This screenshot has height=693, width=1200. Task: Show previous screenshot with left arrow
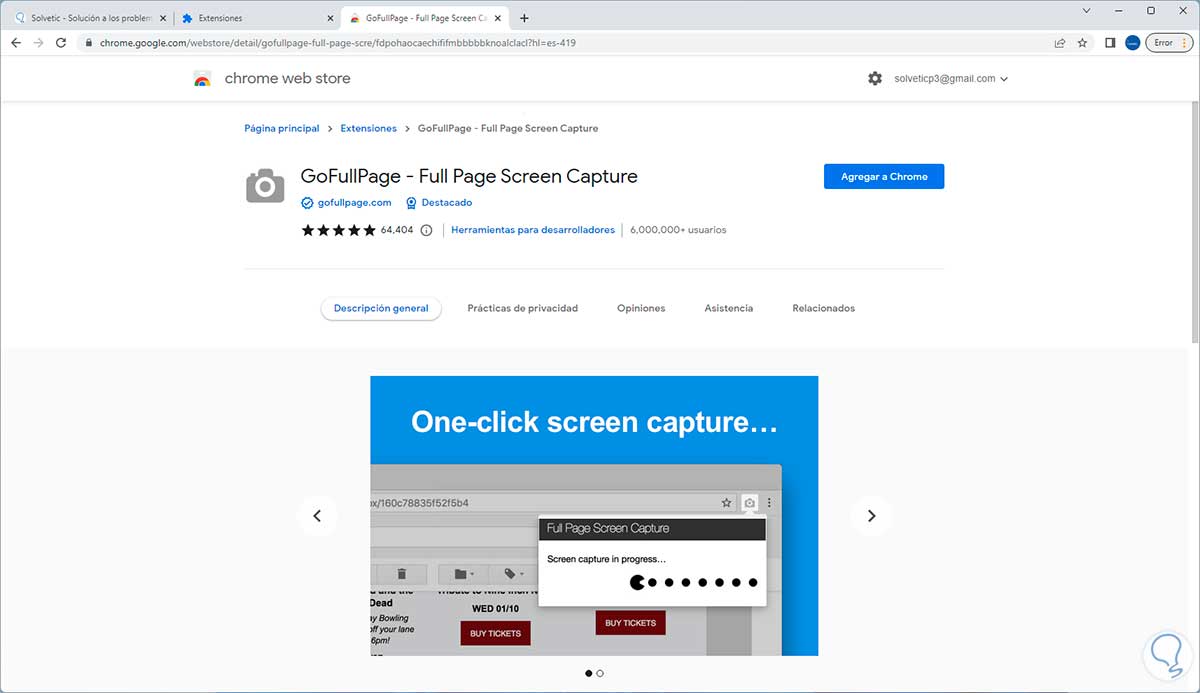[317, 516]
